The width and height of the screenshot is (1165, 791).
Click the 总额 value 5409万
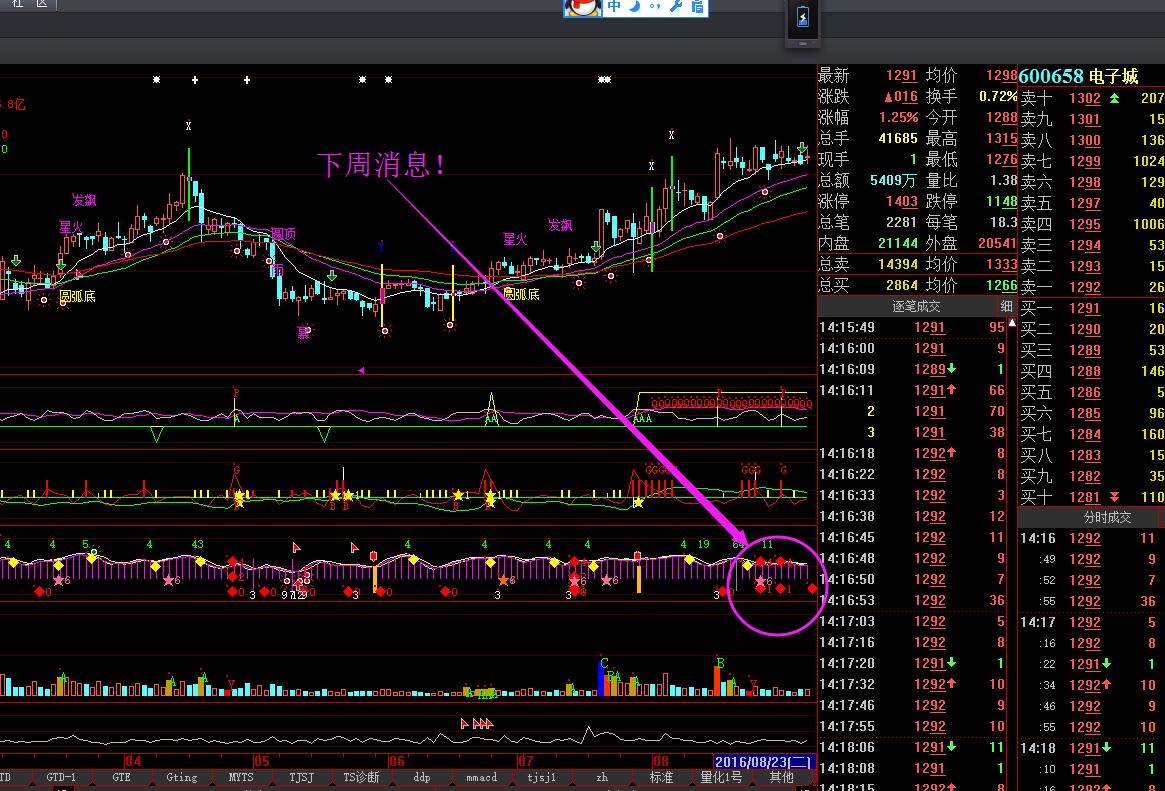point(894,180)
